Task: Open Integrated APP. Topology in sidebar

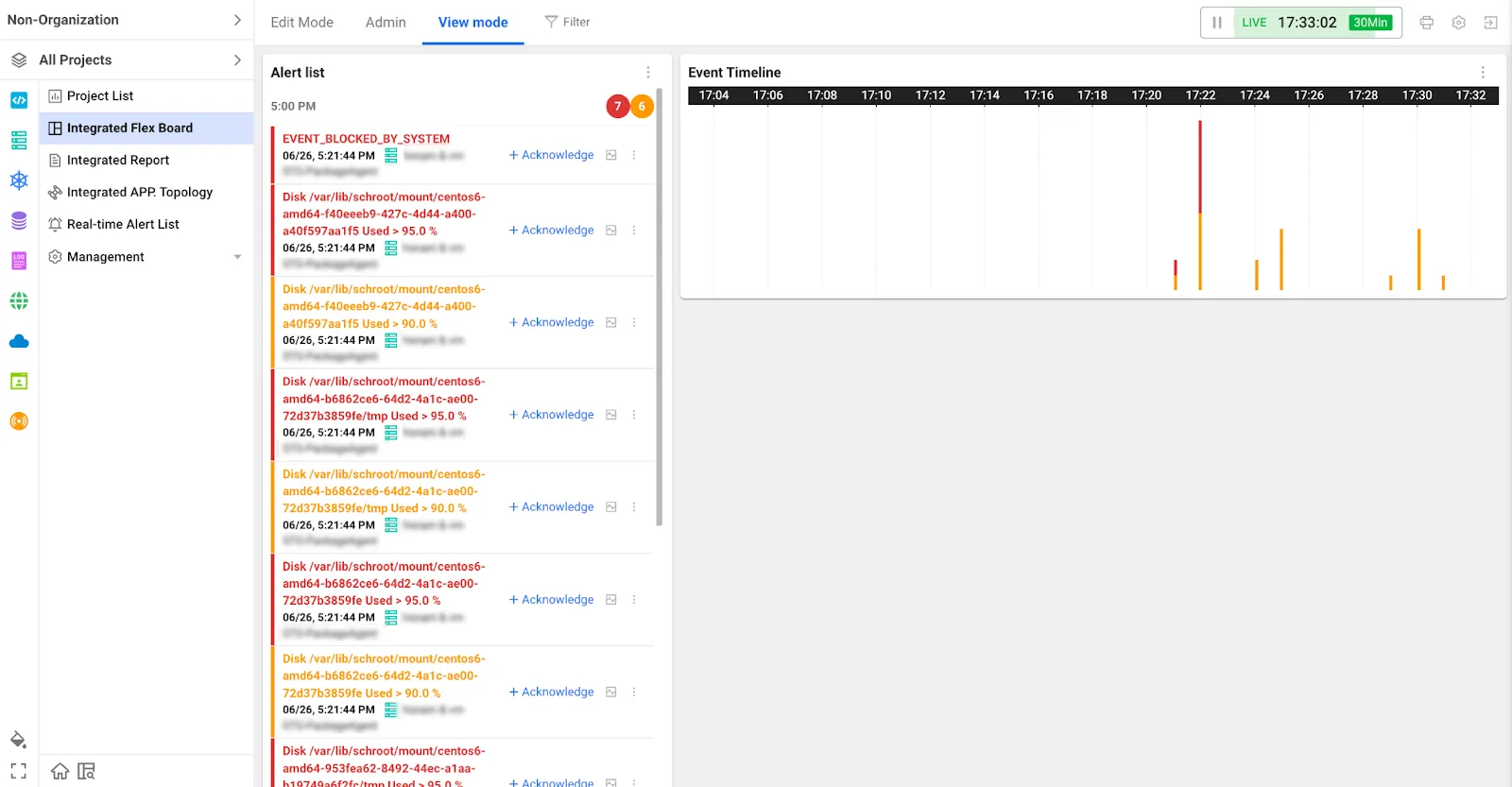Action: [x=146, y=193]
